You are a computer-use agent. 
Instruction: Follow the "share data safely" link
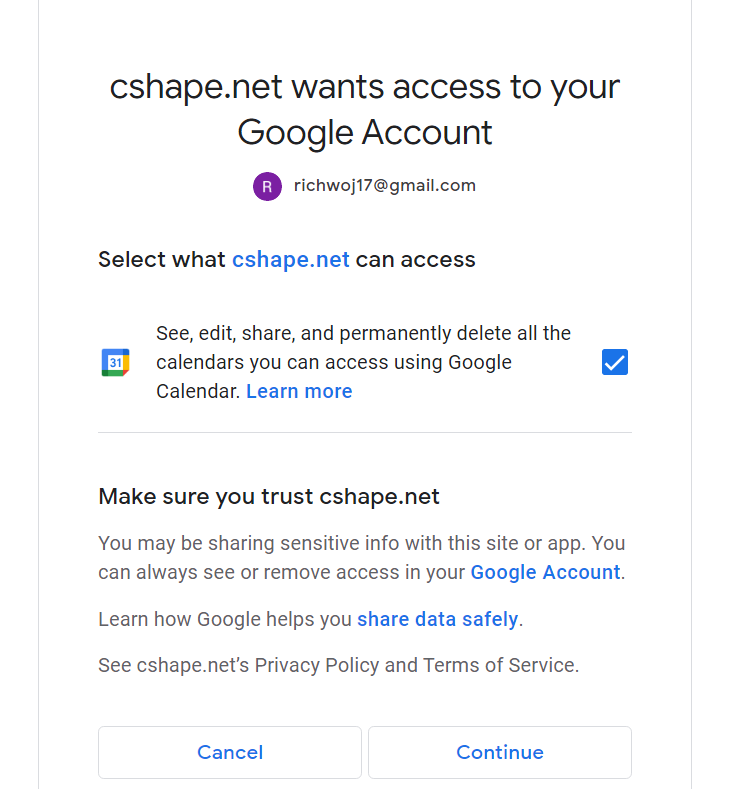[437, 619]
